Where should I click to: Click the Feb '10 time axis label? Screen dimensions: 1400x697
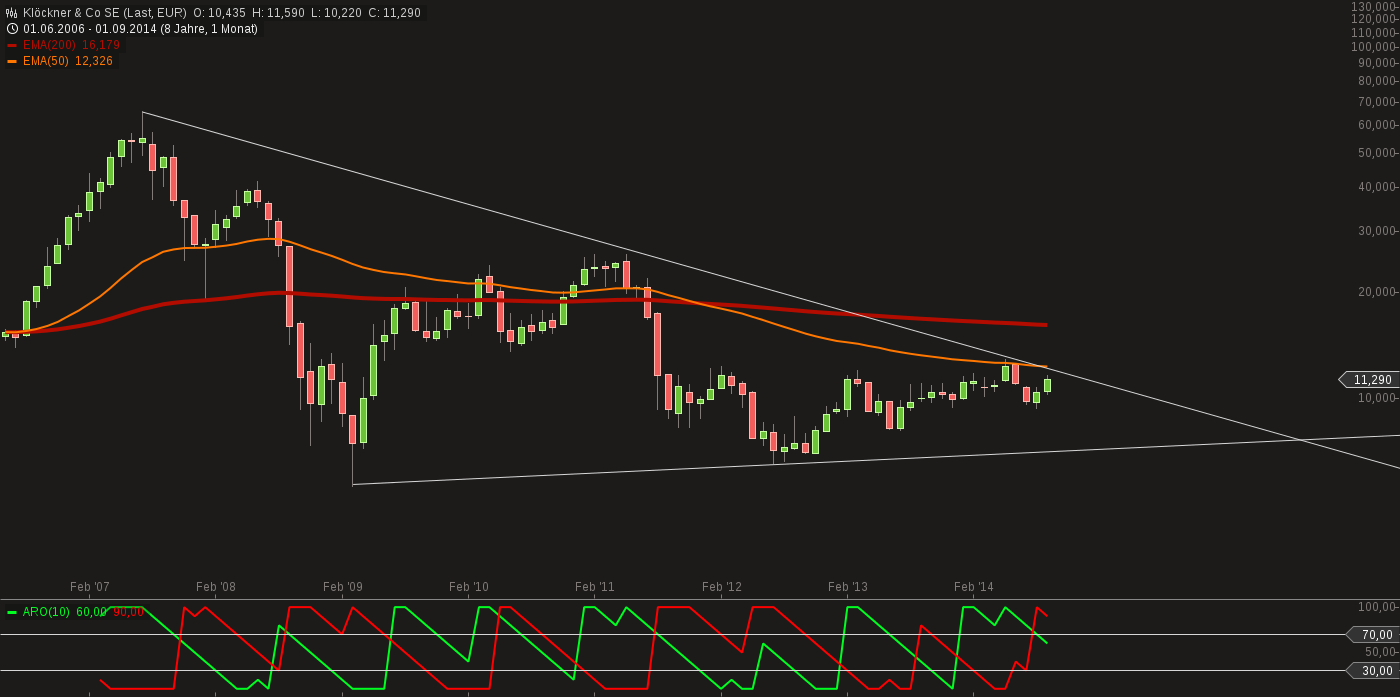click(x=469, y=587)
